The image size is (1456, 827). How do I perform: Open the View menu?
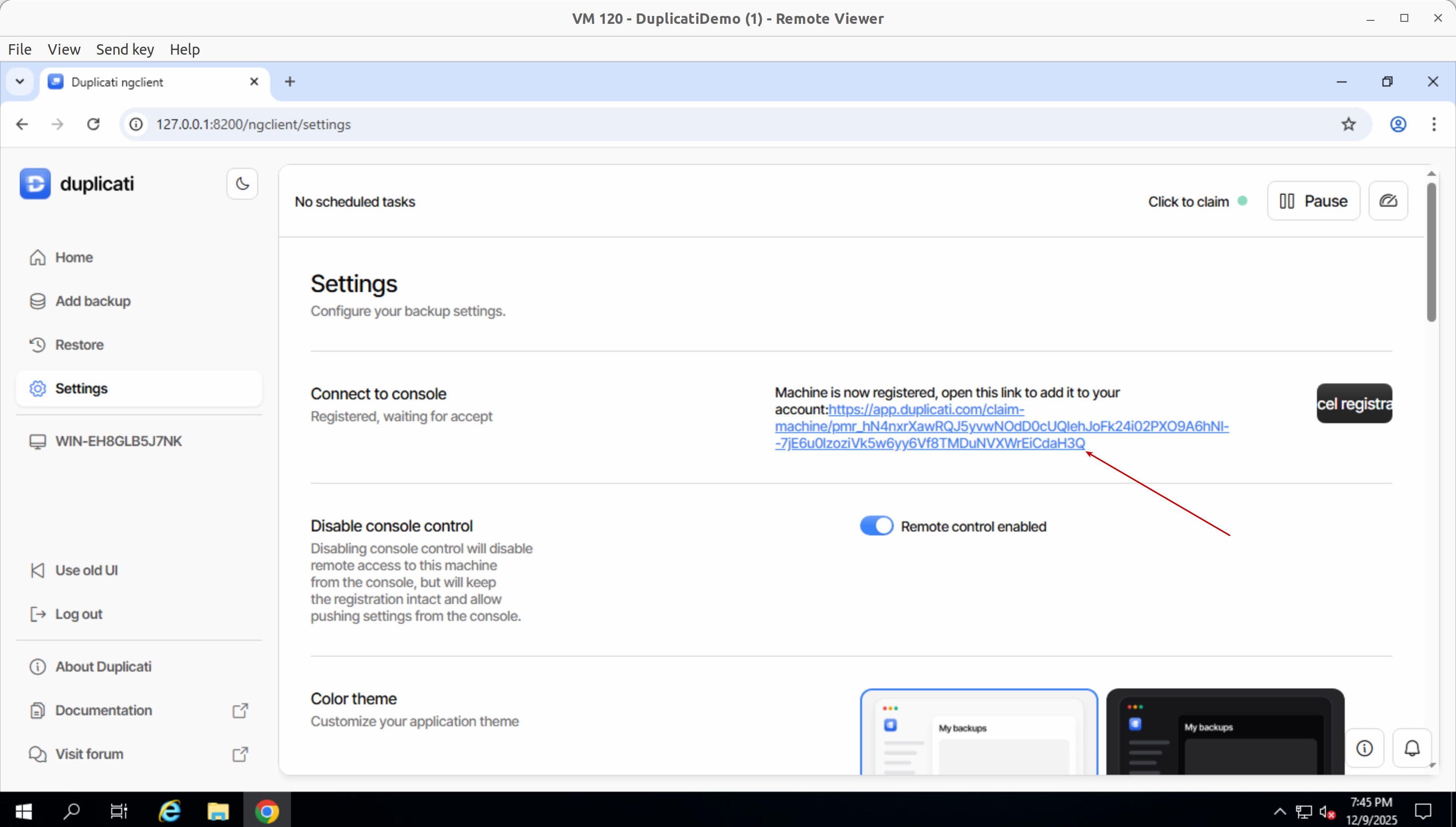coord(64,49)
